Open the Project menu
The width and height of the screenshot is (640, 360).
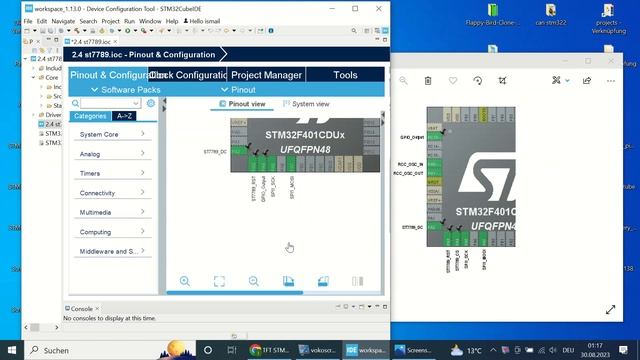coord(110,21)
